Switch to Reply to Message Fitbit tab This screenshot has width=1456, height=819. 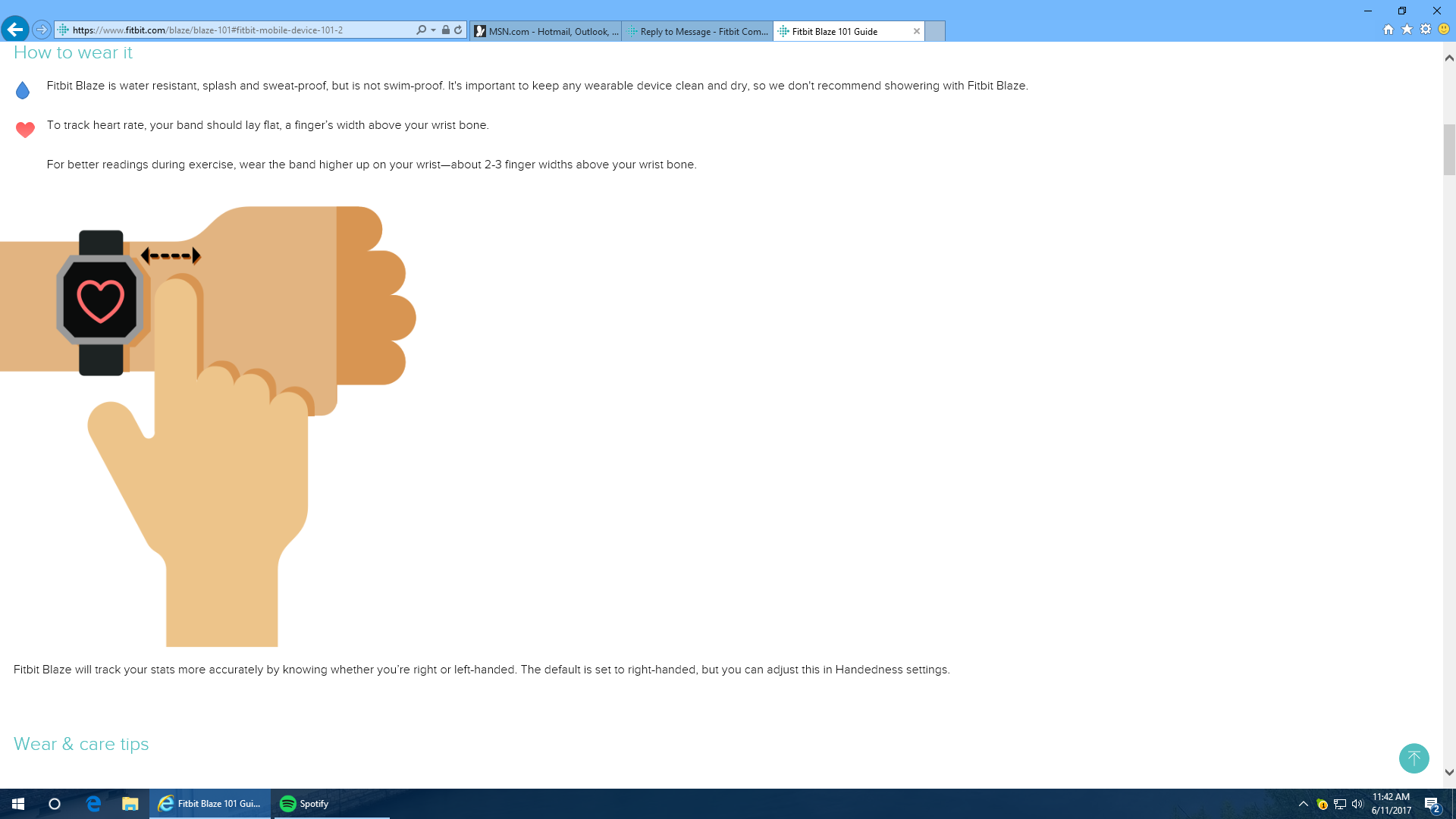[x=697, y=31]
